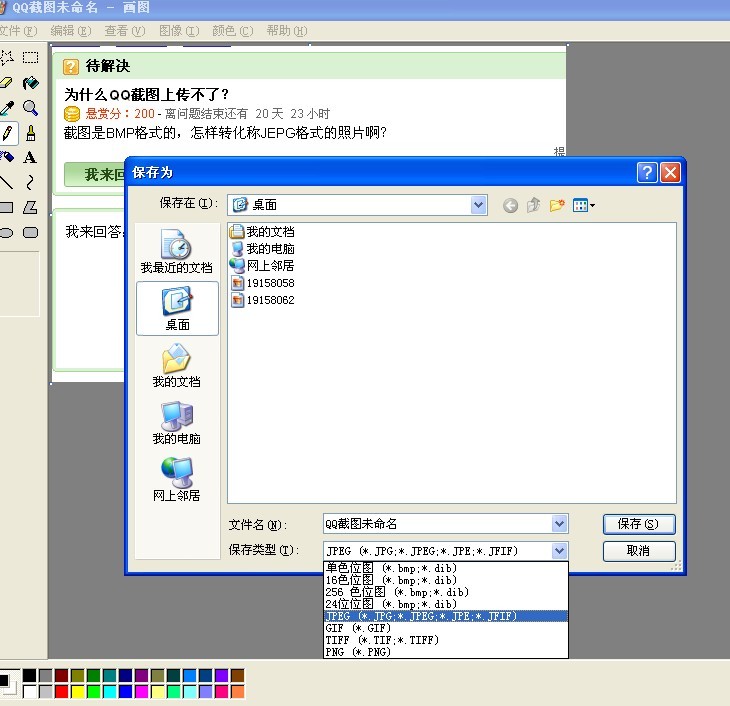Select the straight line tool
The height and width of the screenshot is (706, 730).
(x=7, y=182)
